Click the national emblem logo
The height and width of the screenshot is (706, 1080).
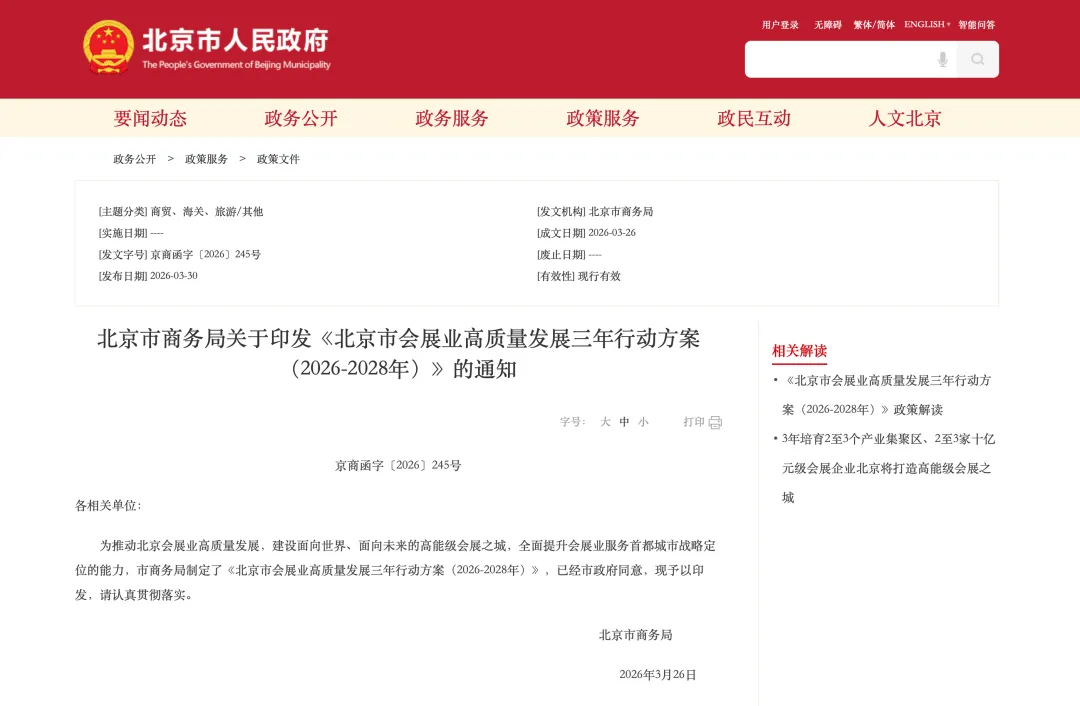tap(108, 47)
